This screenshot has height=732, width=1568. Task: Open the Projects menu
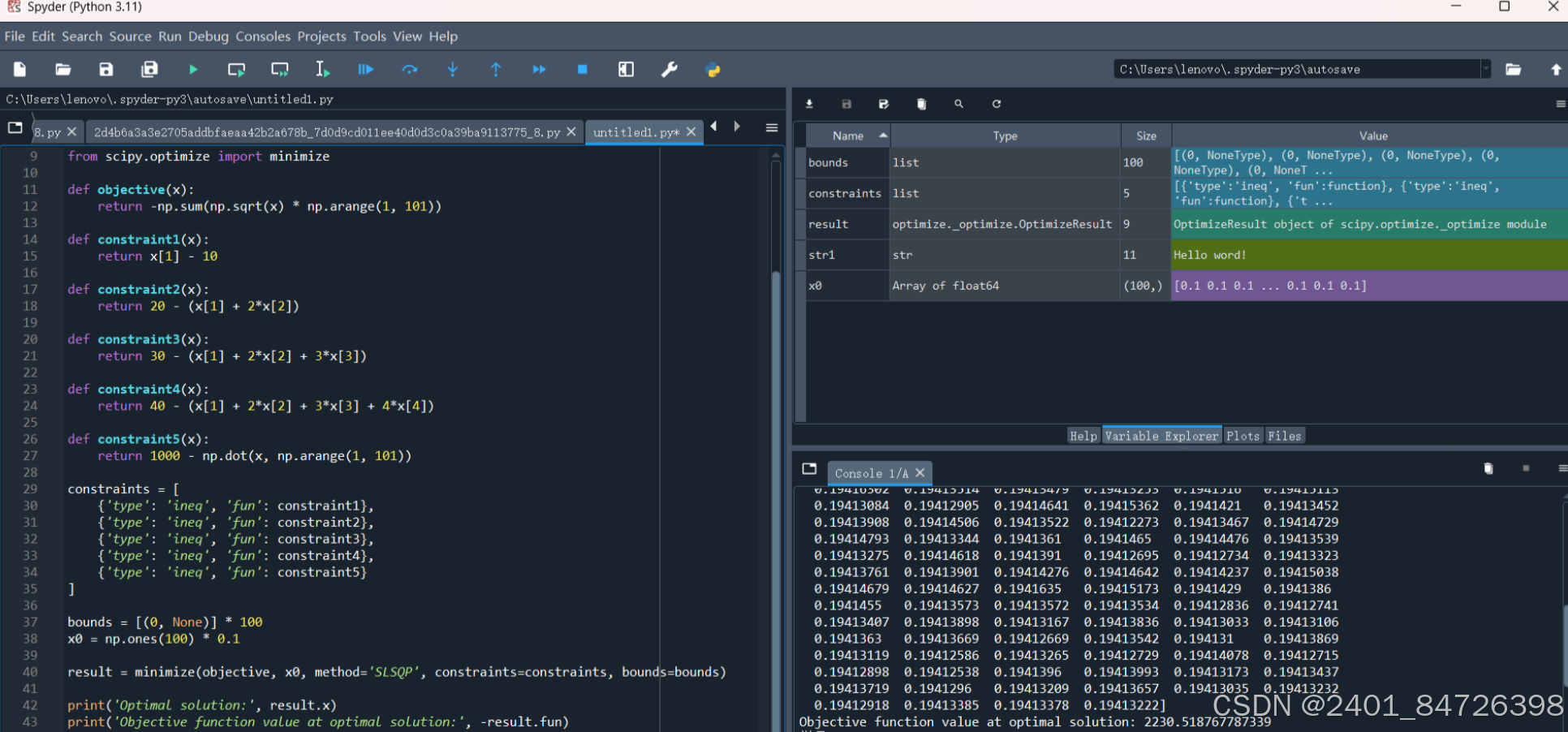pos(321,37)
